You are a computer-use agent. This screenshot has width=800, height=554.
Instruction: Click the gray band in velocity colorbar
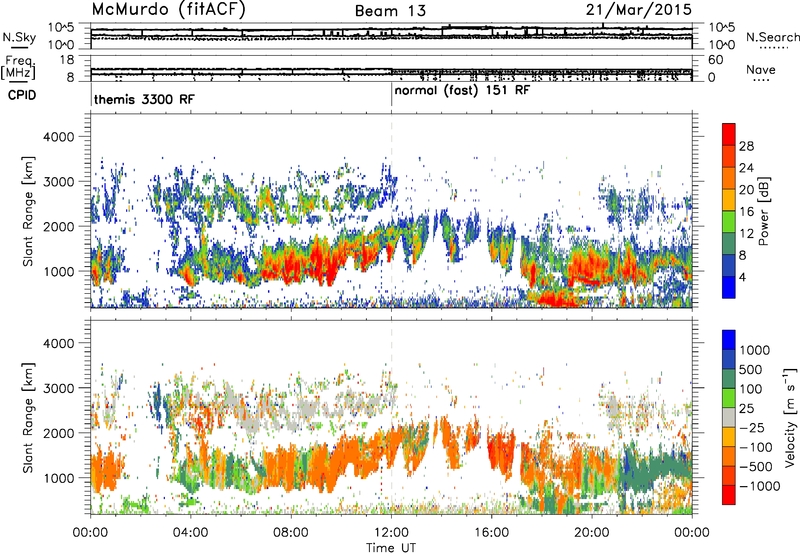click(729, 418)
